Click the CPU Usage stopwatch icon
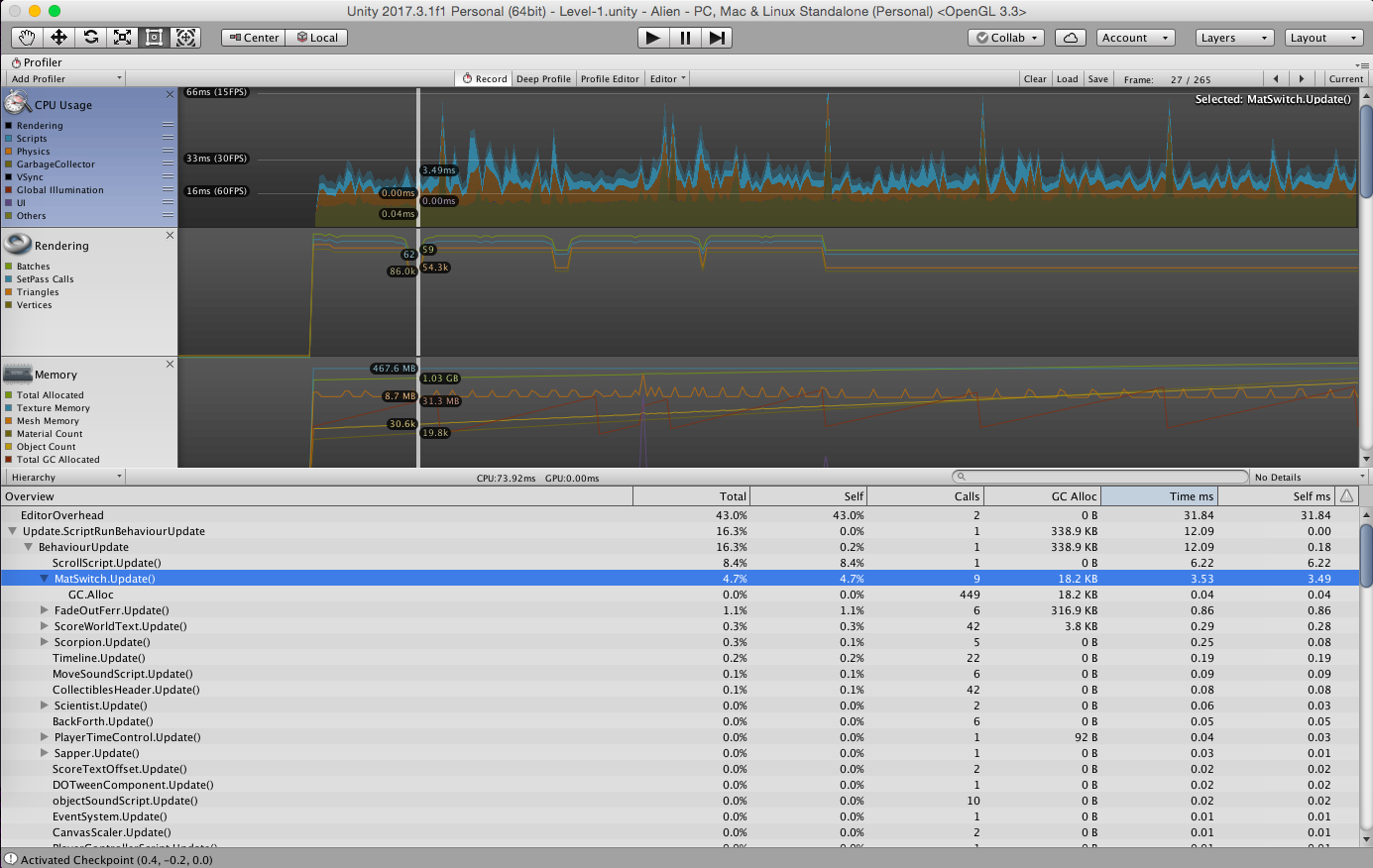The height and width of the screenshot is (868, 1373). [x=17, y=103]
